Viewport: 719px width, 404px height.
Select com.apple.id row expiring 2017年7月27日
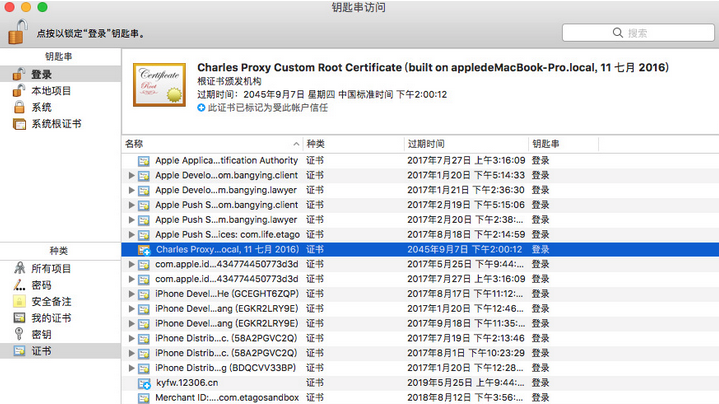pos(420,279)
